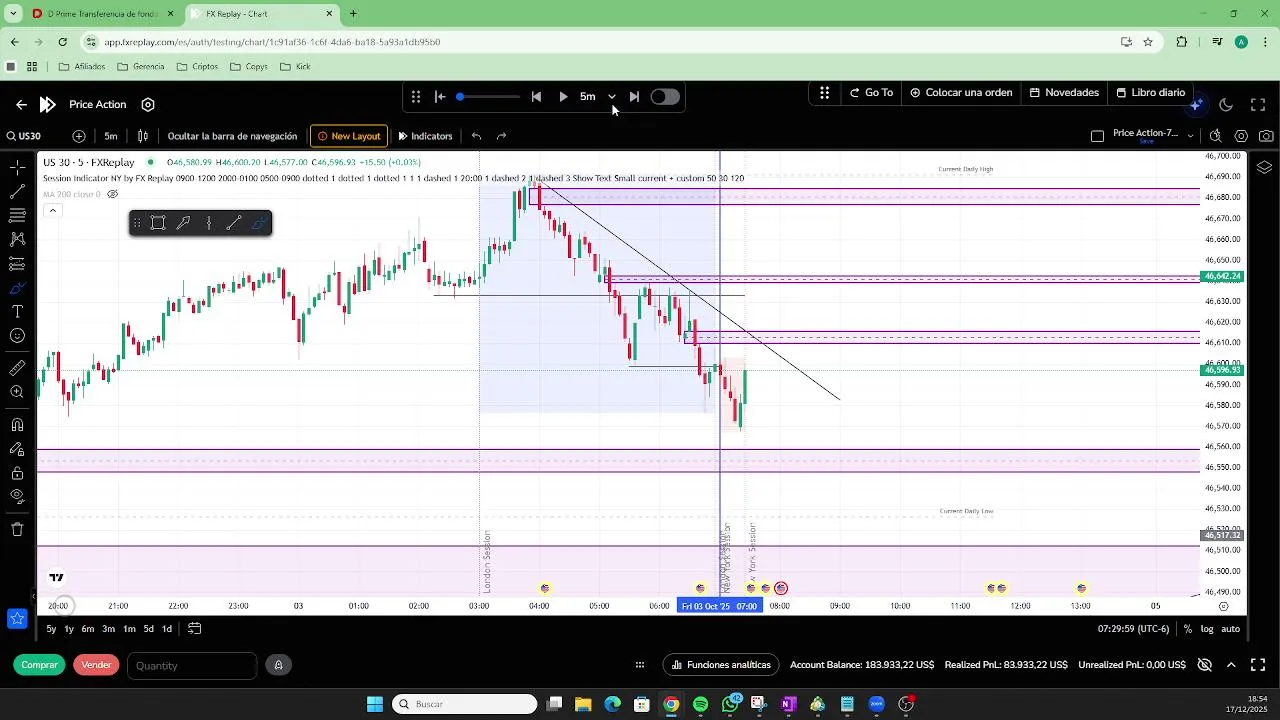Image resolution: width=1280 pixels, height=720 pixels.
Task: Open the go-to-date calendar icon
Action: coord(195,629)
